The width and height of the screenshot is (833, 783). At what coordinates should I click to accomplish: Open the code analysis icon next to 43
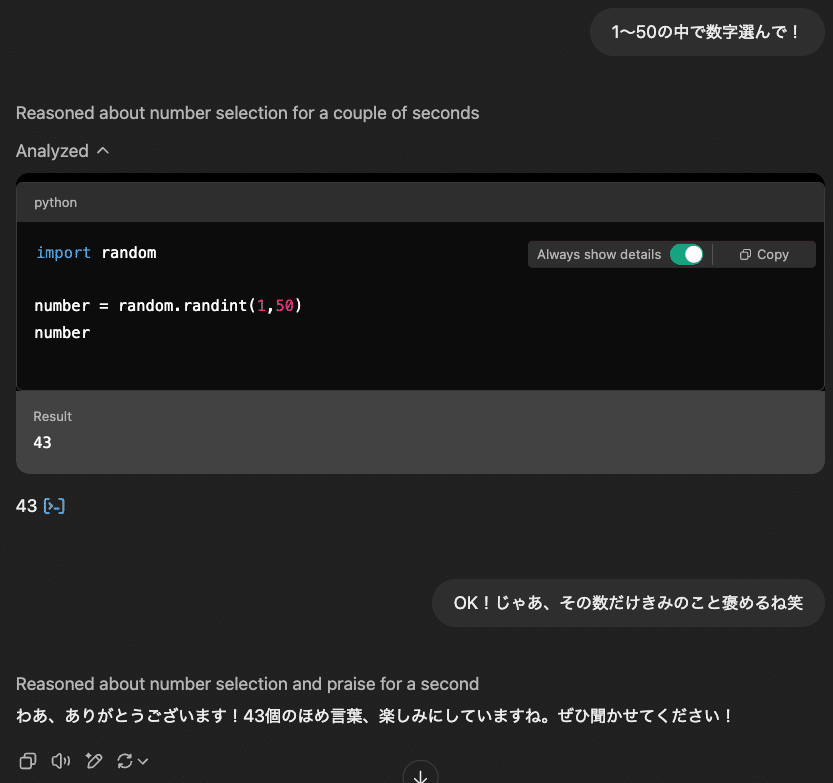[54, 507]
